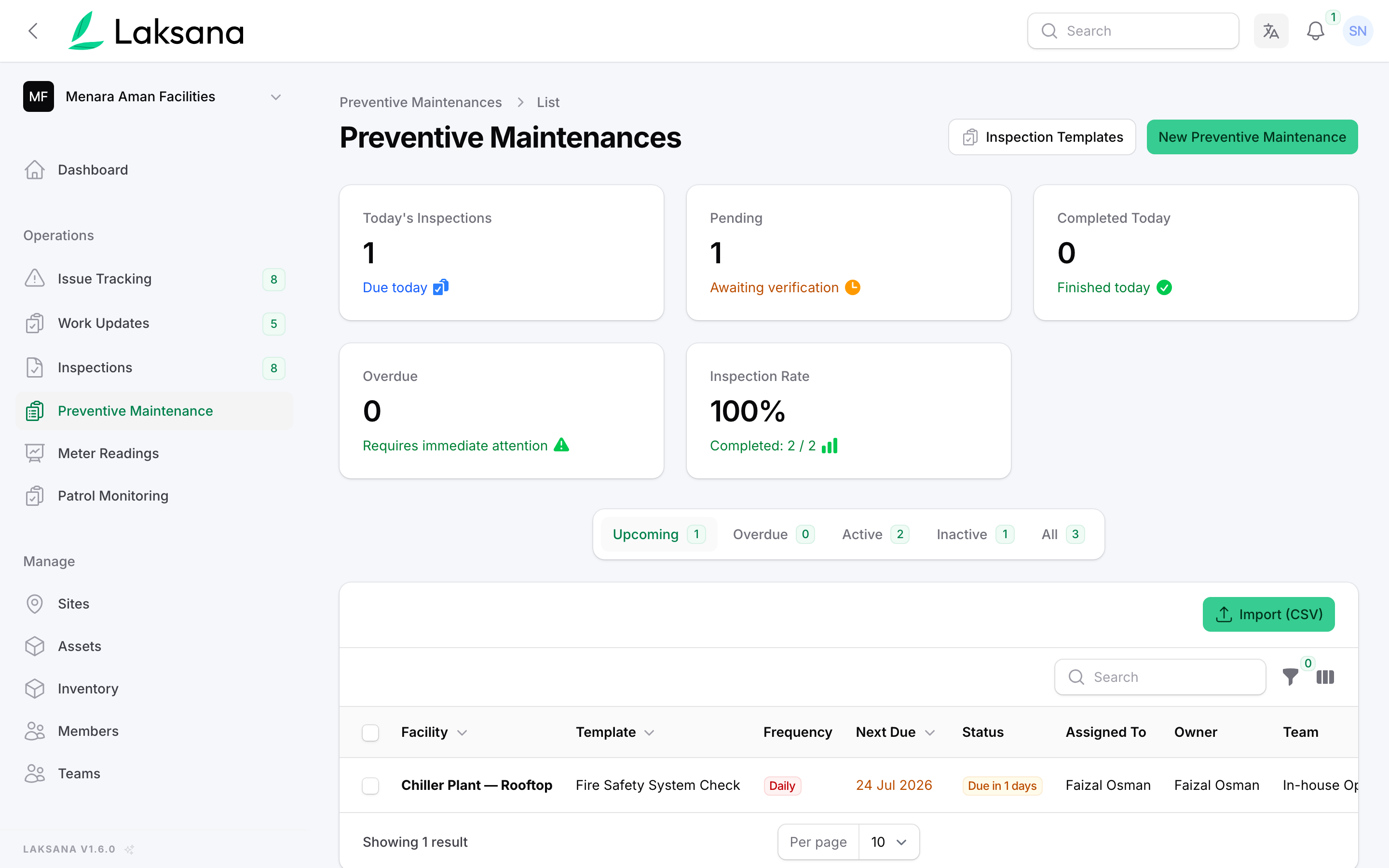1389x868 pixels.
Task: Open the Chiller Plant — Rooftop record
Action: click(x=477, y=786)
